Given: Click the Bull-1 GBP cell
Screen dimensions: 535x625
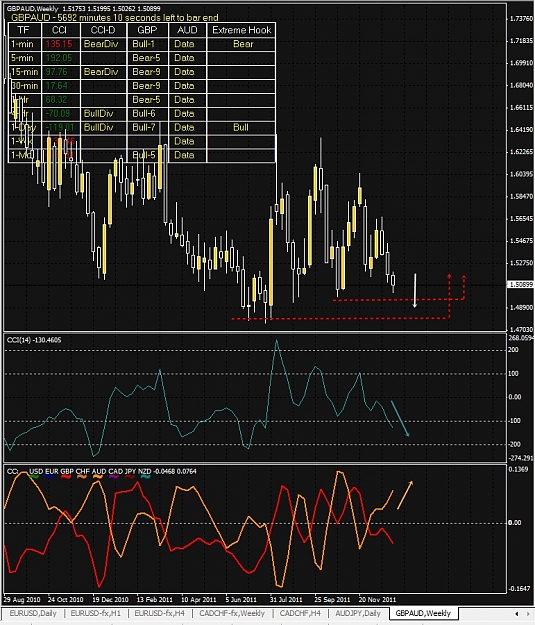Looking at the screenshot, I should [x=144, y=44].
